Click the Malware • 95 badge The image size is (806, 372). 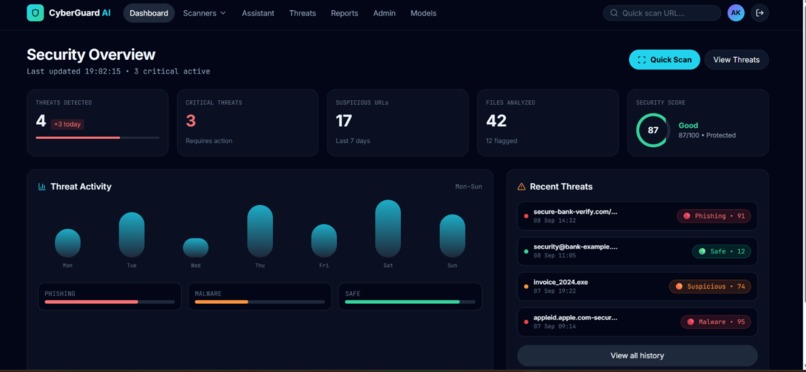click(x=716, y=322)
